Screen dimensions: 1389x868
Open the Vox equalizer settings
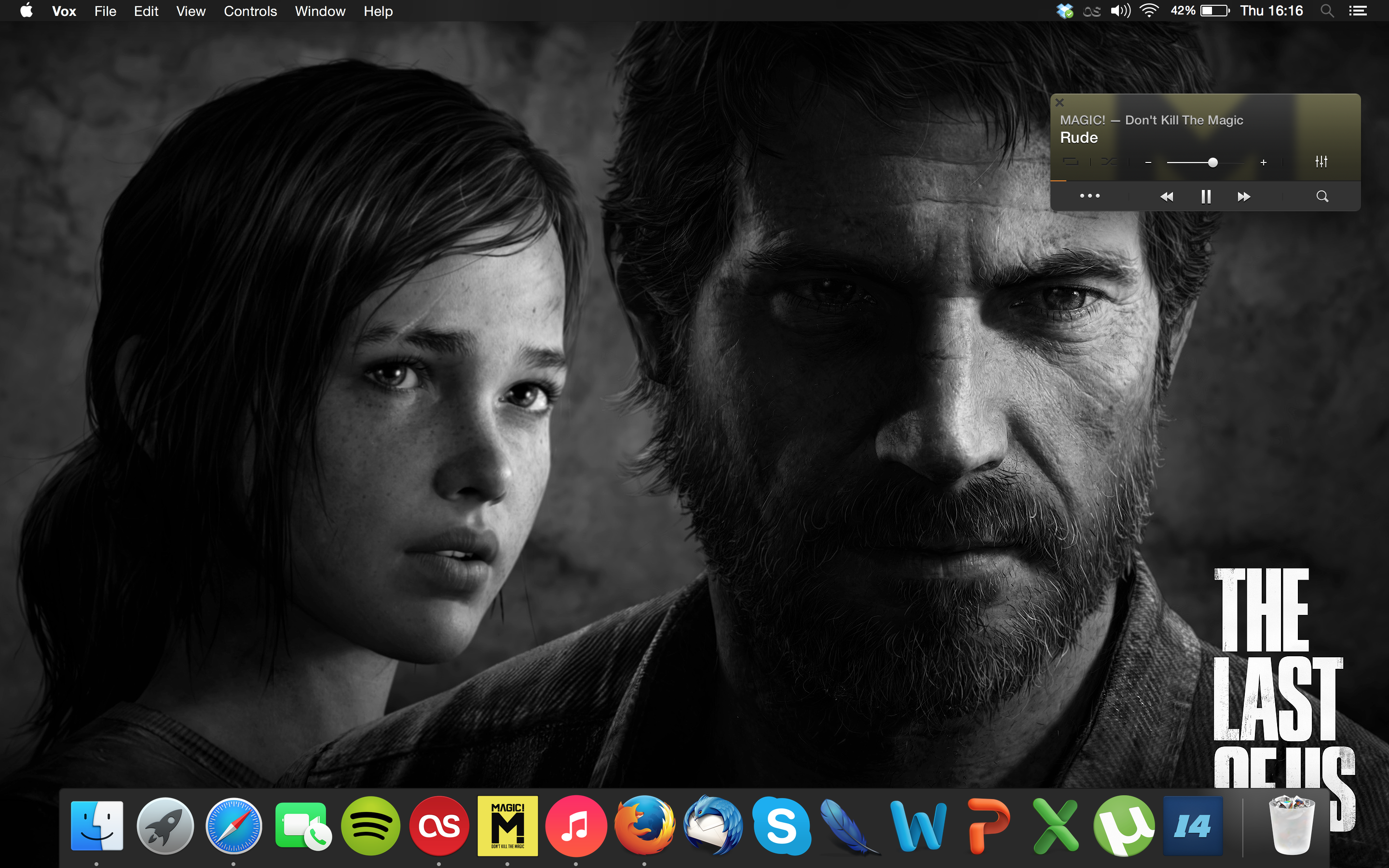pyautogui.click(x=1321, y=162)
